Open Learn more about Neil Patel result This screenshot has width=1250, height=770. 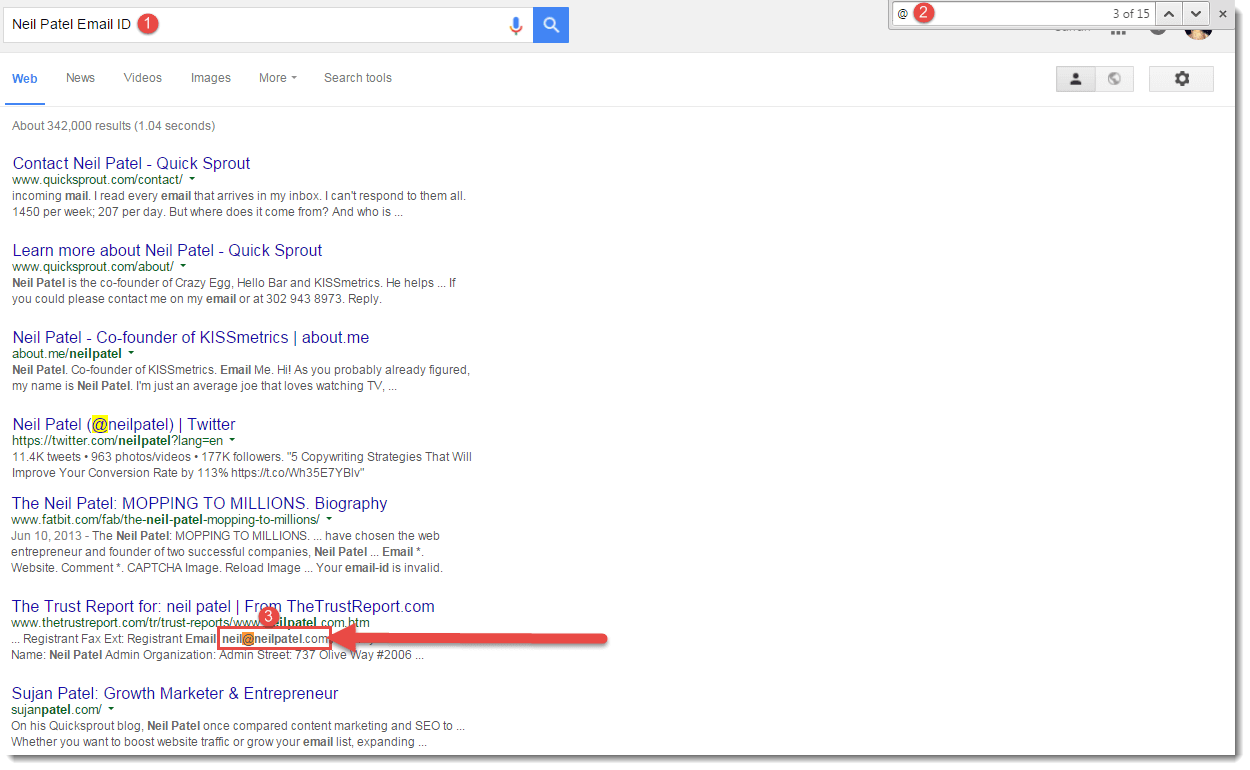(x=167, y=250)
